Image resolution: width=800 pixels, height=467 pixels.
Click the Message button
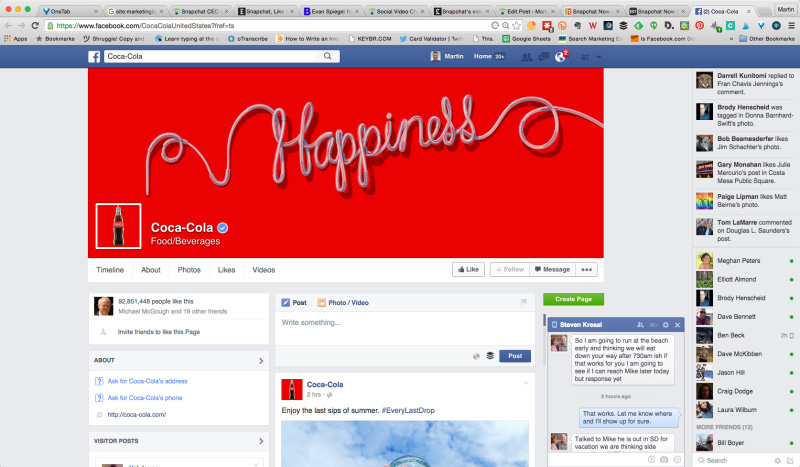(553, 269)
